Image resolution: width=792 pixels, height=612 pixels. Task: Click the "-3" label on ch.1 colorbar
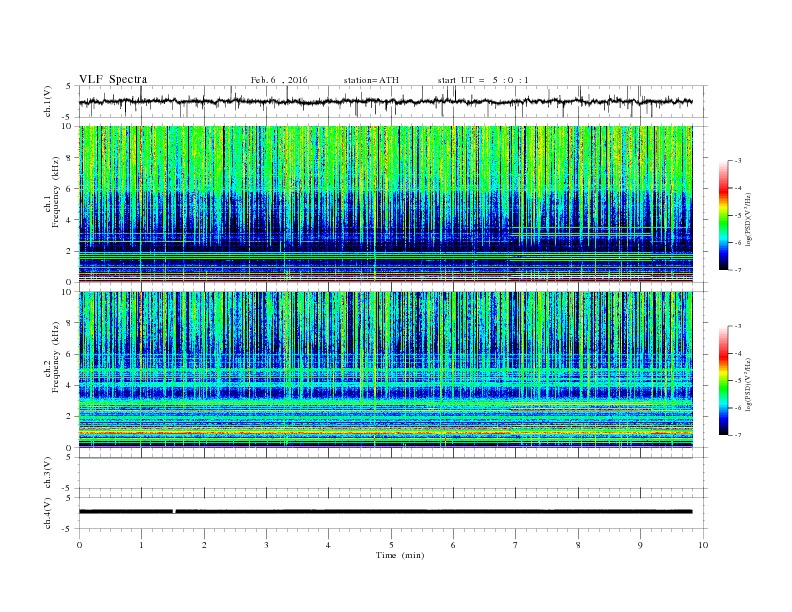click(737, 161)
